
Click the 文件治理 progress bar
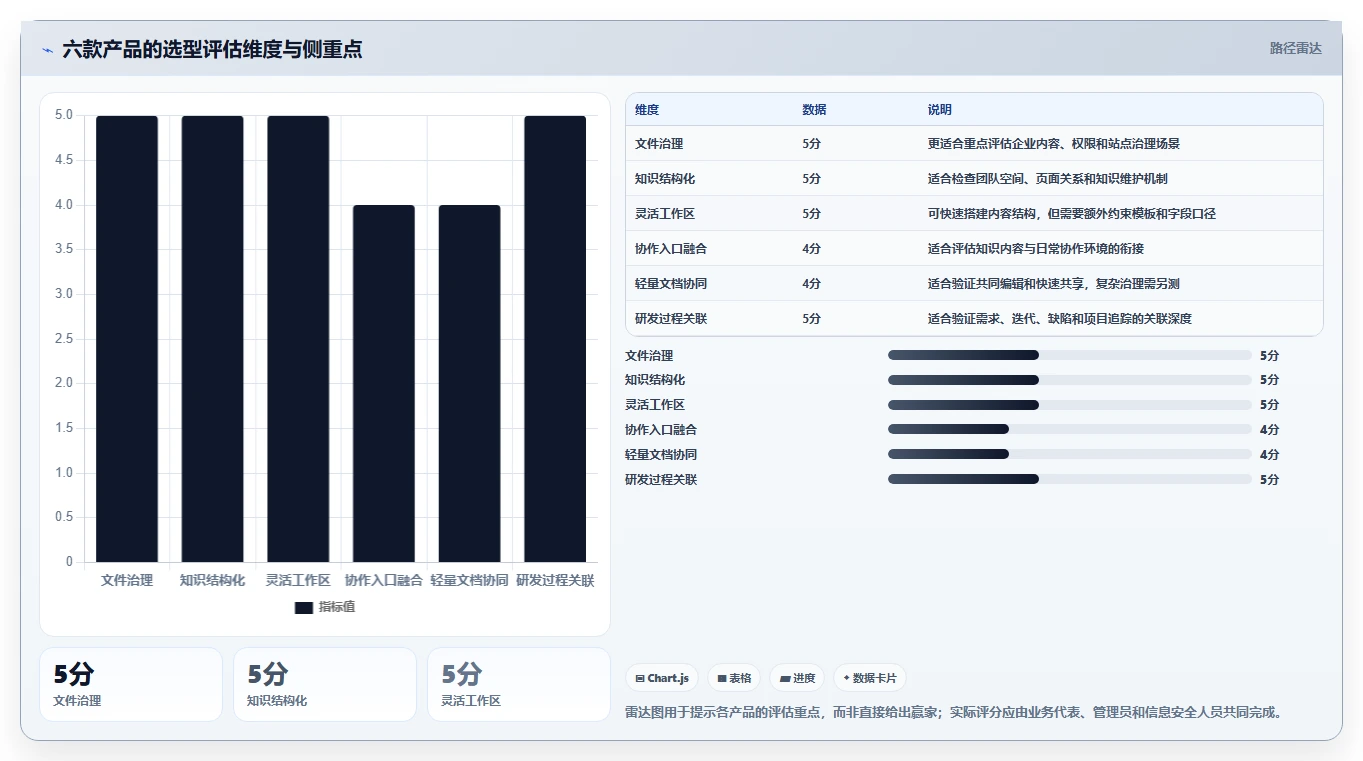[1070, 355]
